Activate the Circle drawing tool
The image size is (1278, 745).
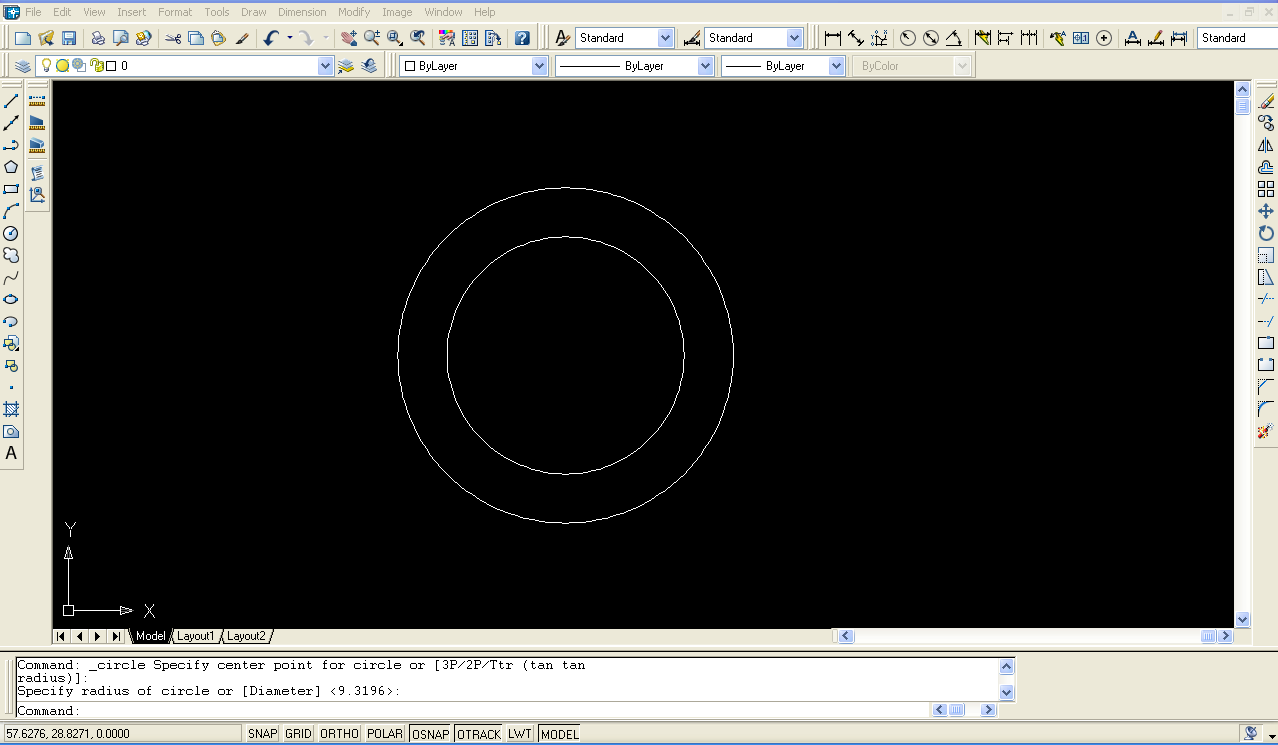point(11,233)
